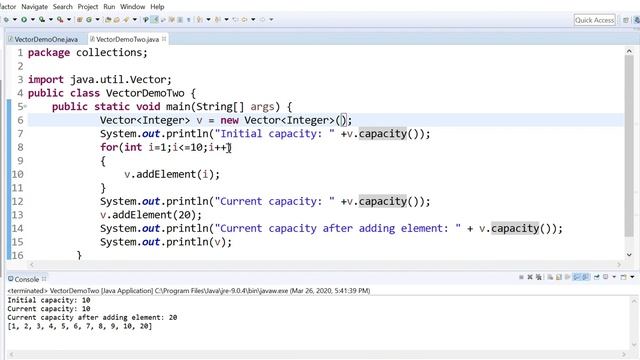Toggle Pin Console button
640x360 pixels.
597,277
